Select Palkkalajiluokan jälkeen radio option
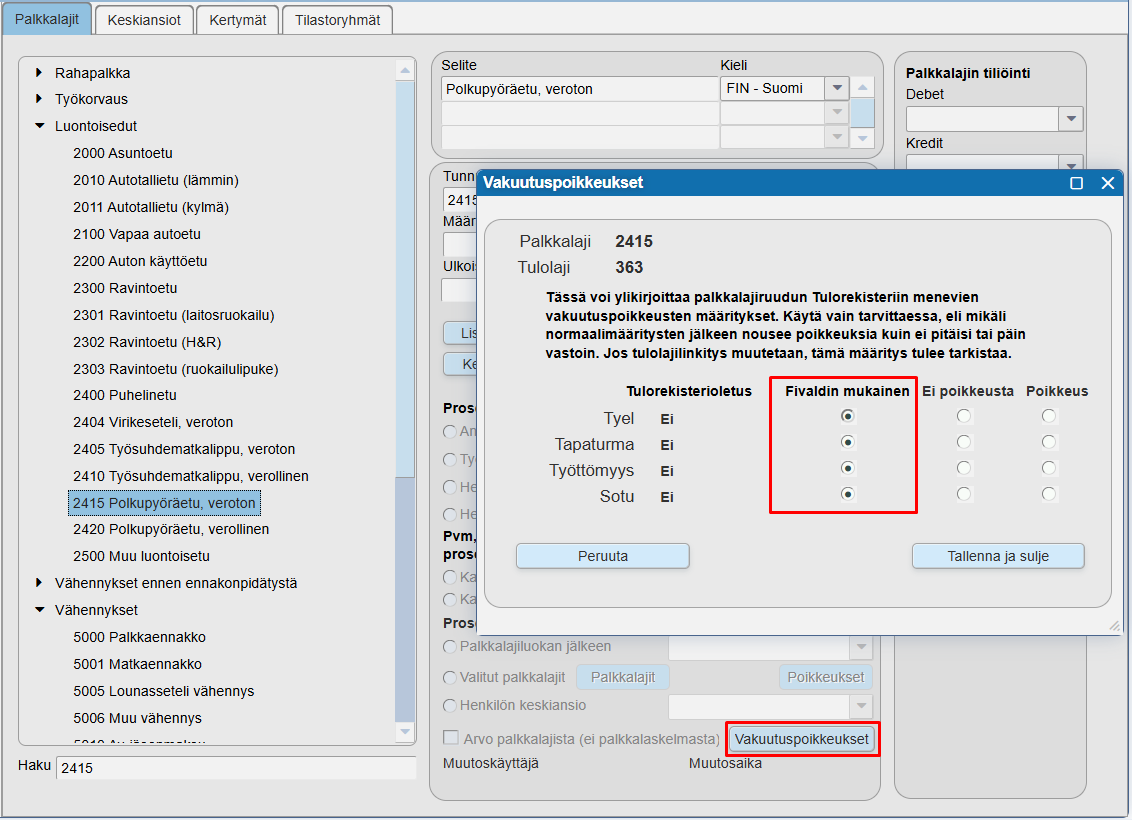Viewport: 1132px width, 820px height. click(450, 647)
